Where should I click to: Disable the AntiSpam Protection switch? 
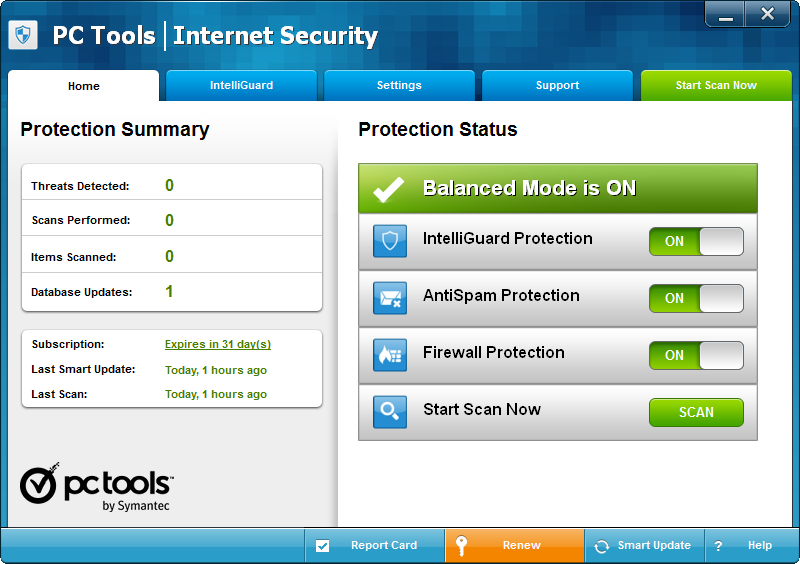pos(696,298)
